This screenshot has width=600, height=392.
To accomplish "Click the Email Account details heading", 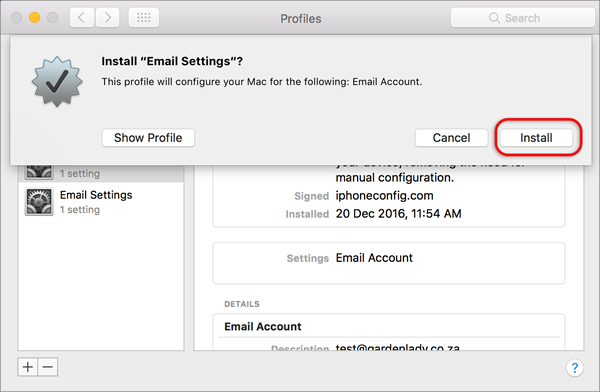I will (263, 327).
